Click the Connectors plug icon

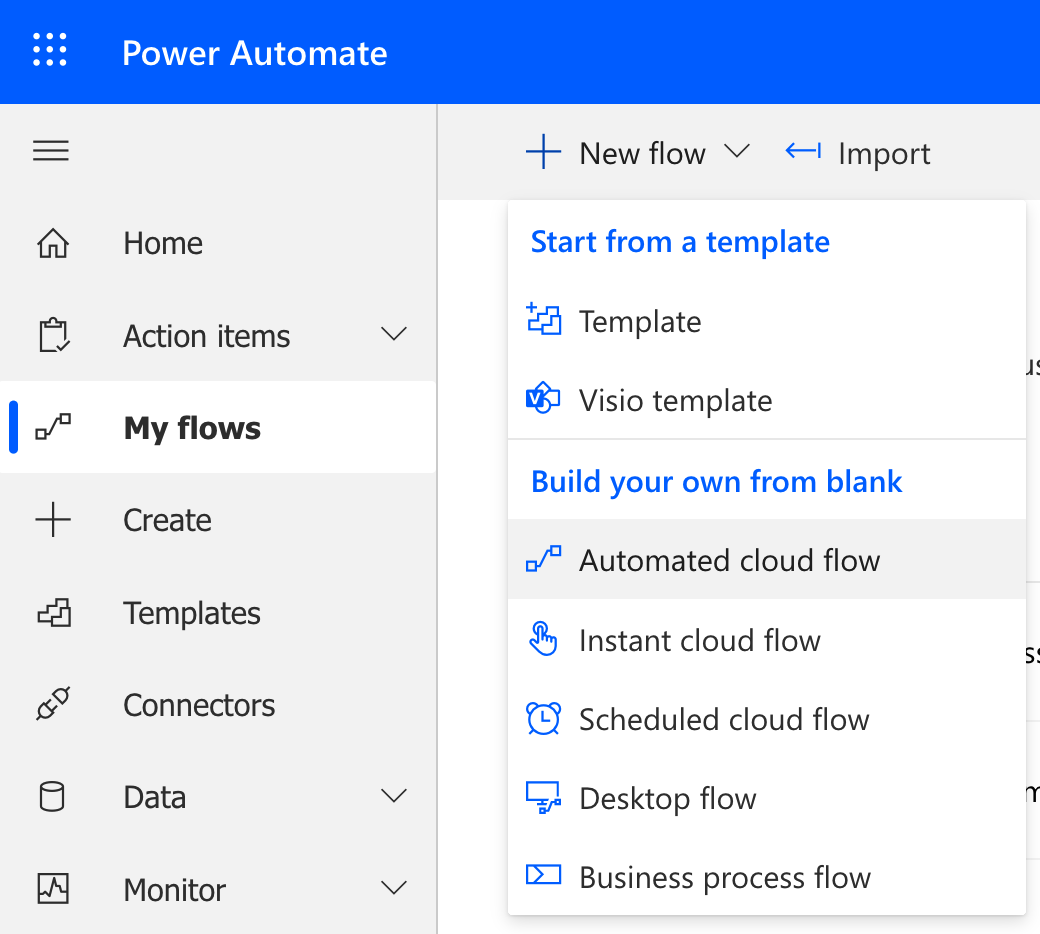(53, 704)
